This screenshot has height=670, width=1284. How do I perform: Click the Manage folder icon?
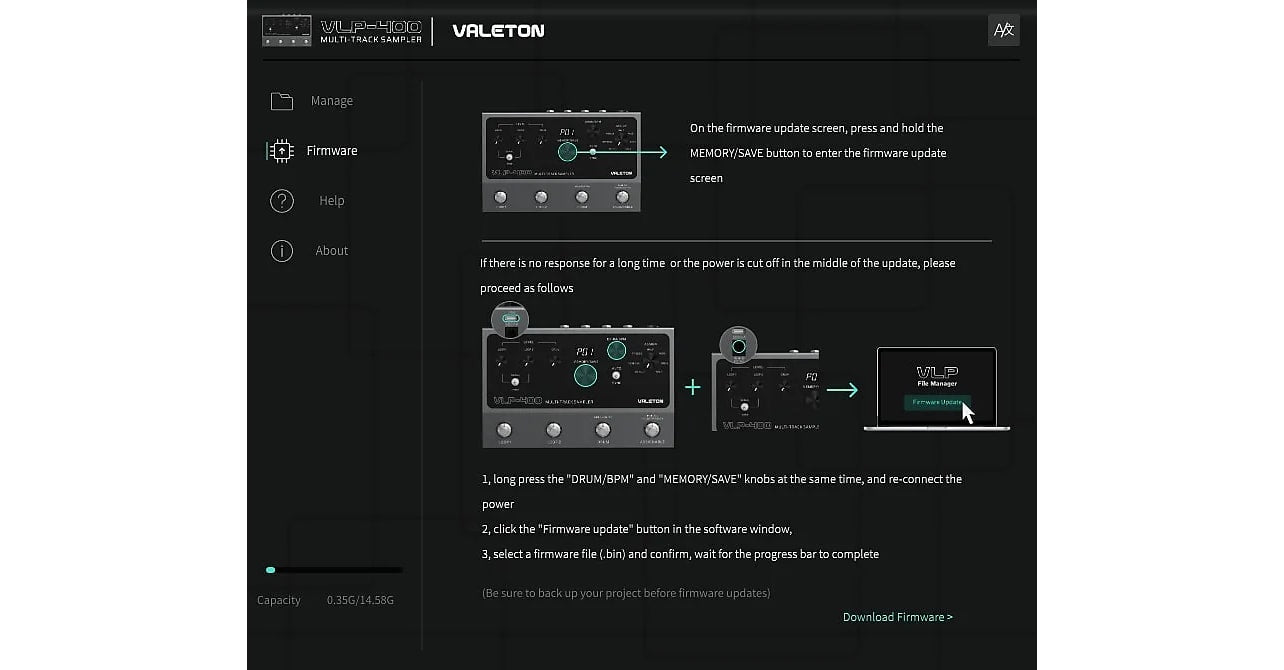282,101
